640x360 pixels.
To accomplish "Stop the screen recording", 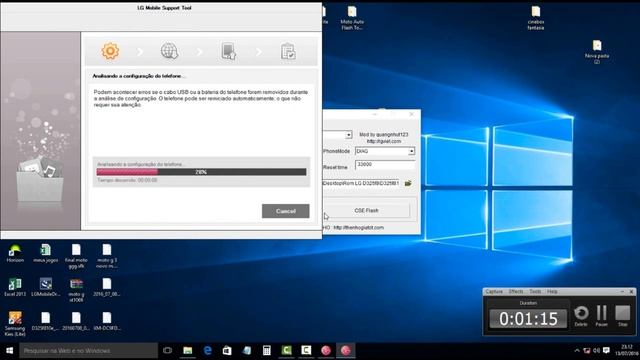I will point(622,316).
